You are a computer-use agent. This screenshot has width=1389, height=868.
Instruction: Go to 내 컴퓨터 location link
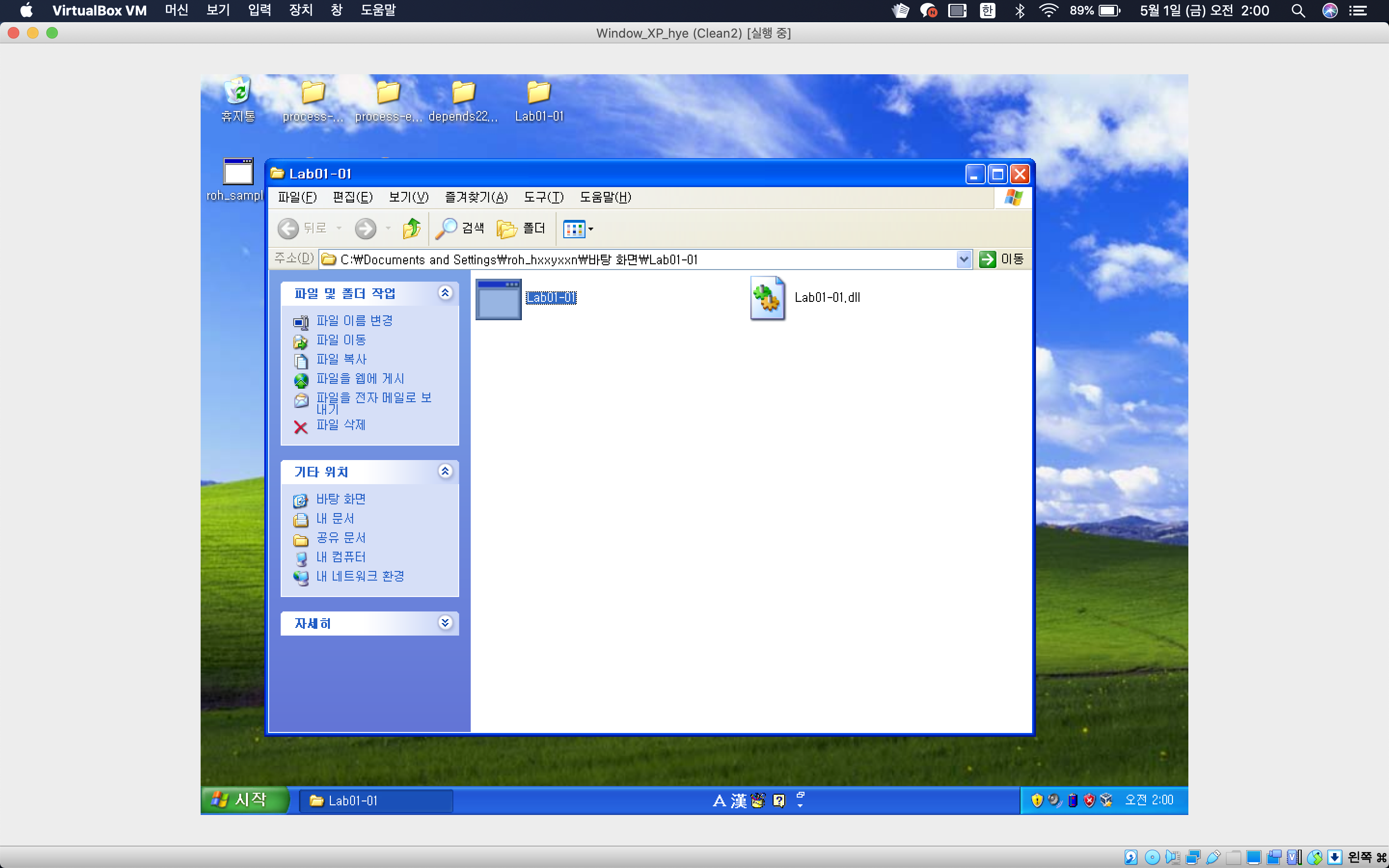pos(341,557)
